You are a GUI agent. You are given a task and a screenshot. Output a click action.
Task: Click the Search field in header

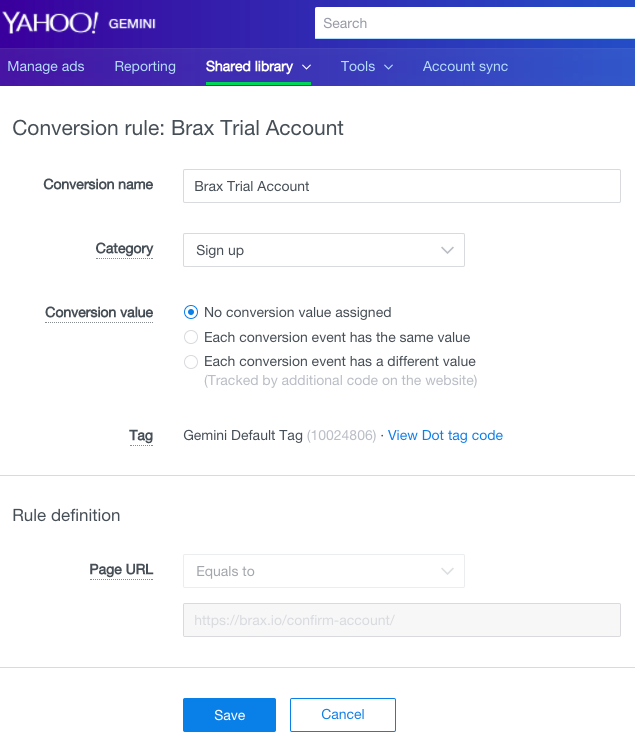pyautogui.click(x=474, y=23)
